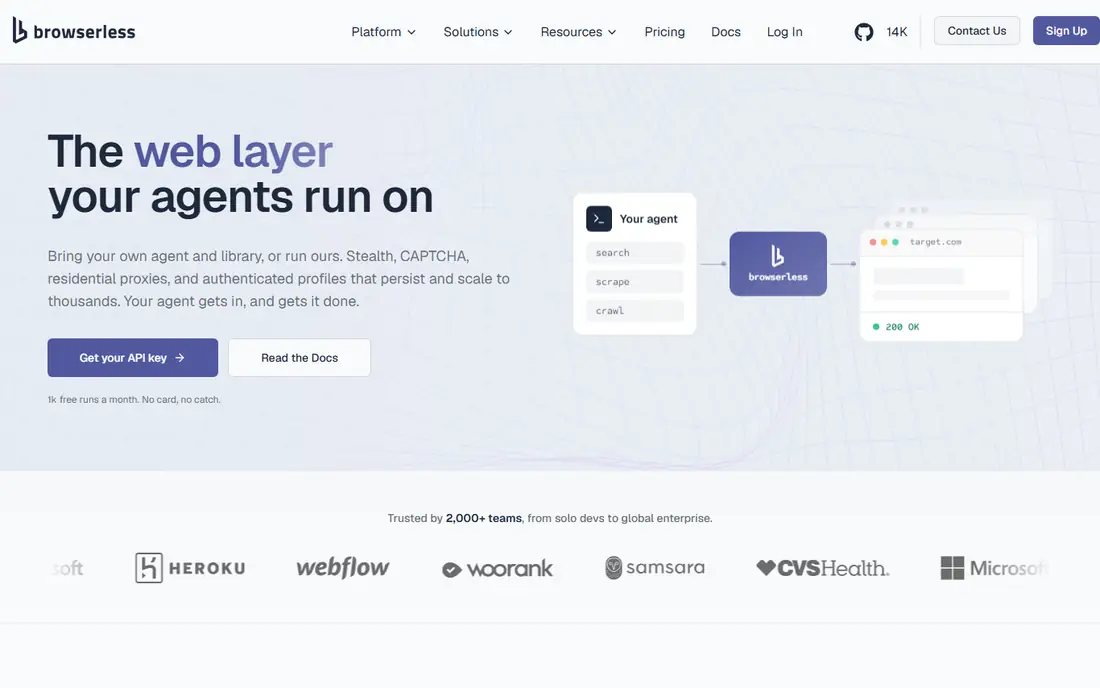The height and width of the screenshot is (688, 1100).
Task: Click the browserless logo in the header
Action: click(x=74, y=31)
